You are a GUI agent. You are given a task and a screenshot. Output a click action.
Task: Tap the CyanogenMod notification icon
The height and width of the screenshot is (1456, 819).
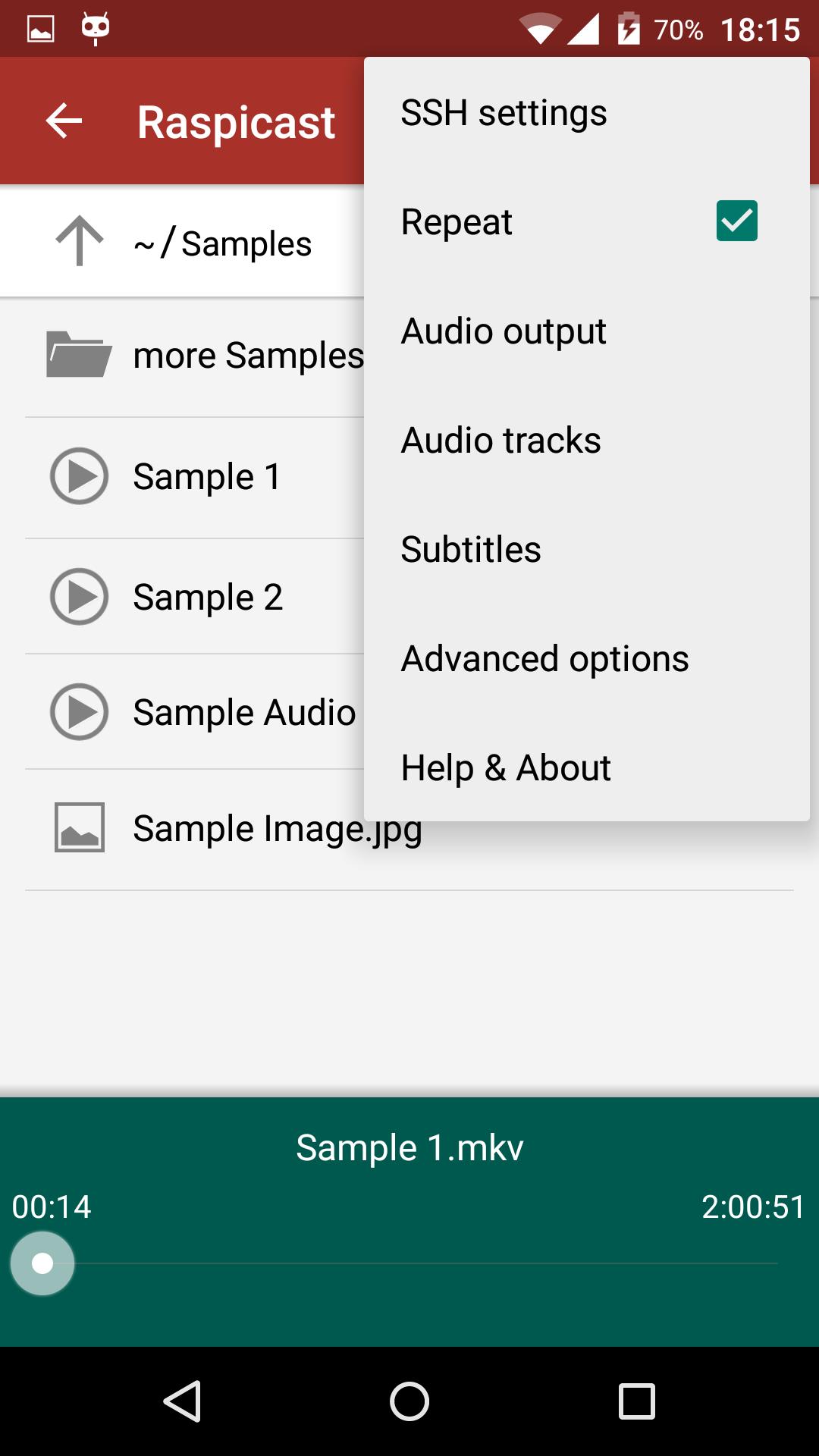tap(96, 29)
